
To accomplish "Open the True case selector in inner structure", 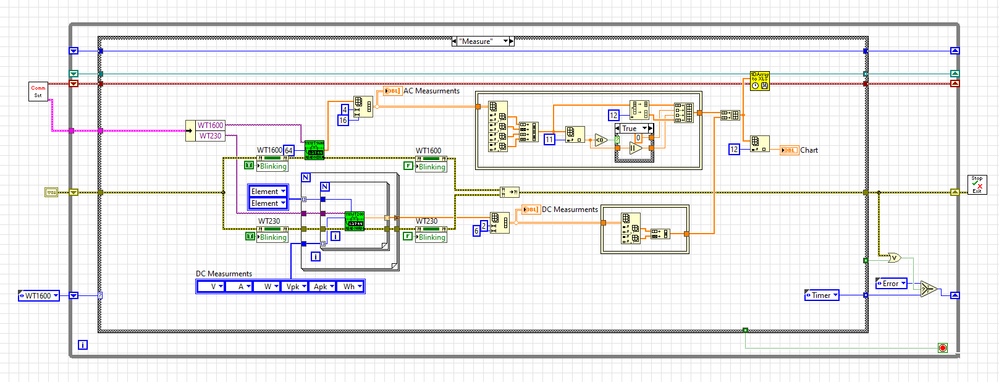I will point(633,128).
